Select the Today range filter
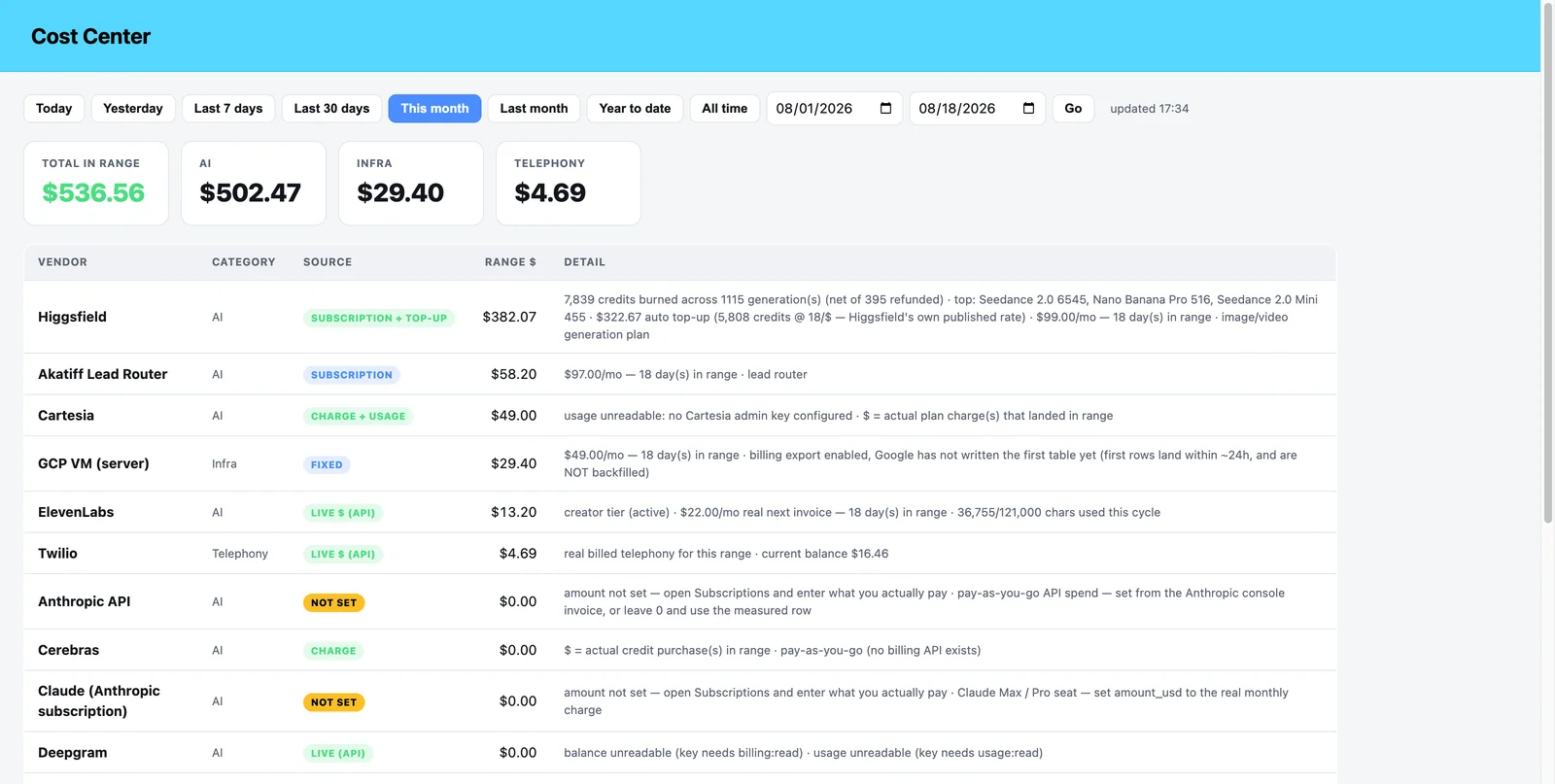 pyautogui.click(x=54, y=109)
